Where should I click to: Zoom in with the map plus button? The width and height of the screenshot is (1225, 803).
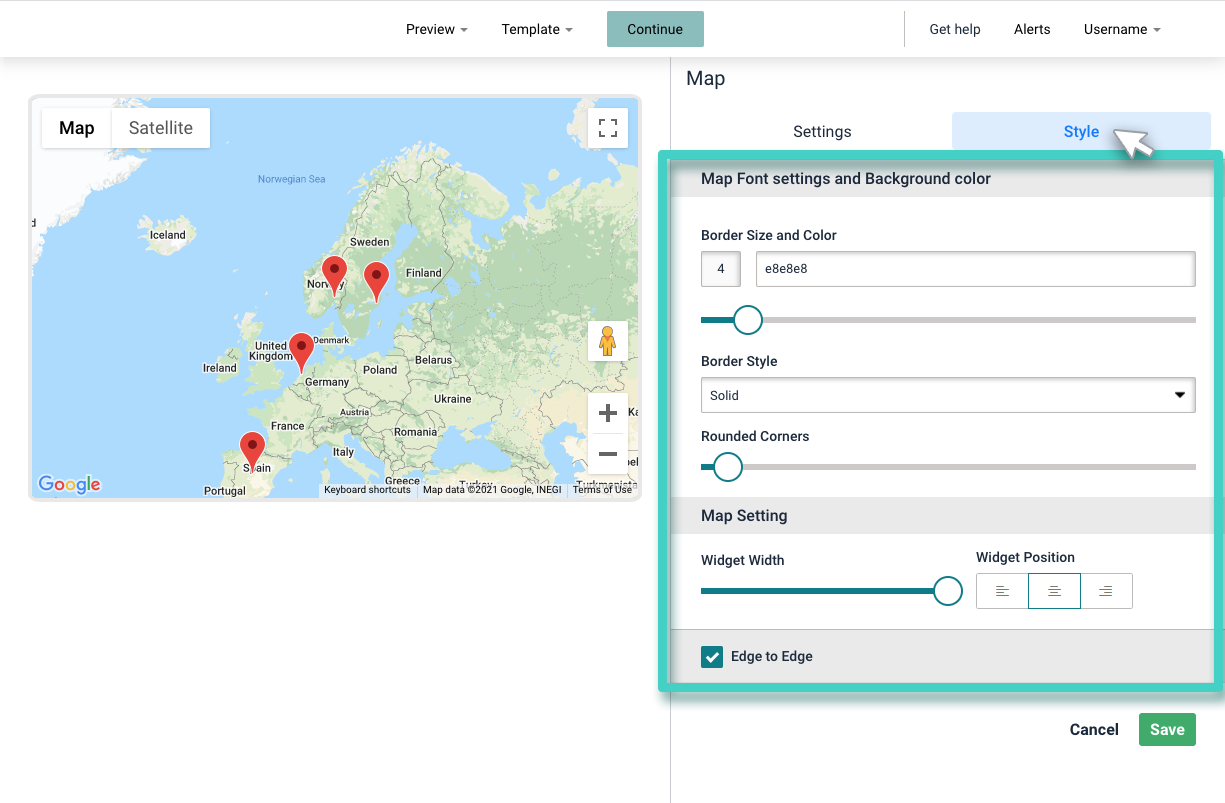(608, 413)
